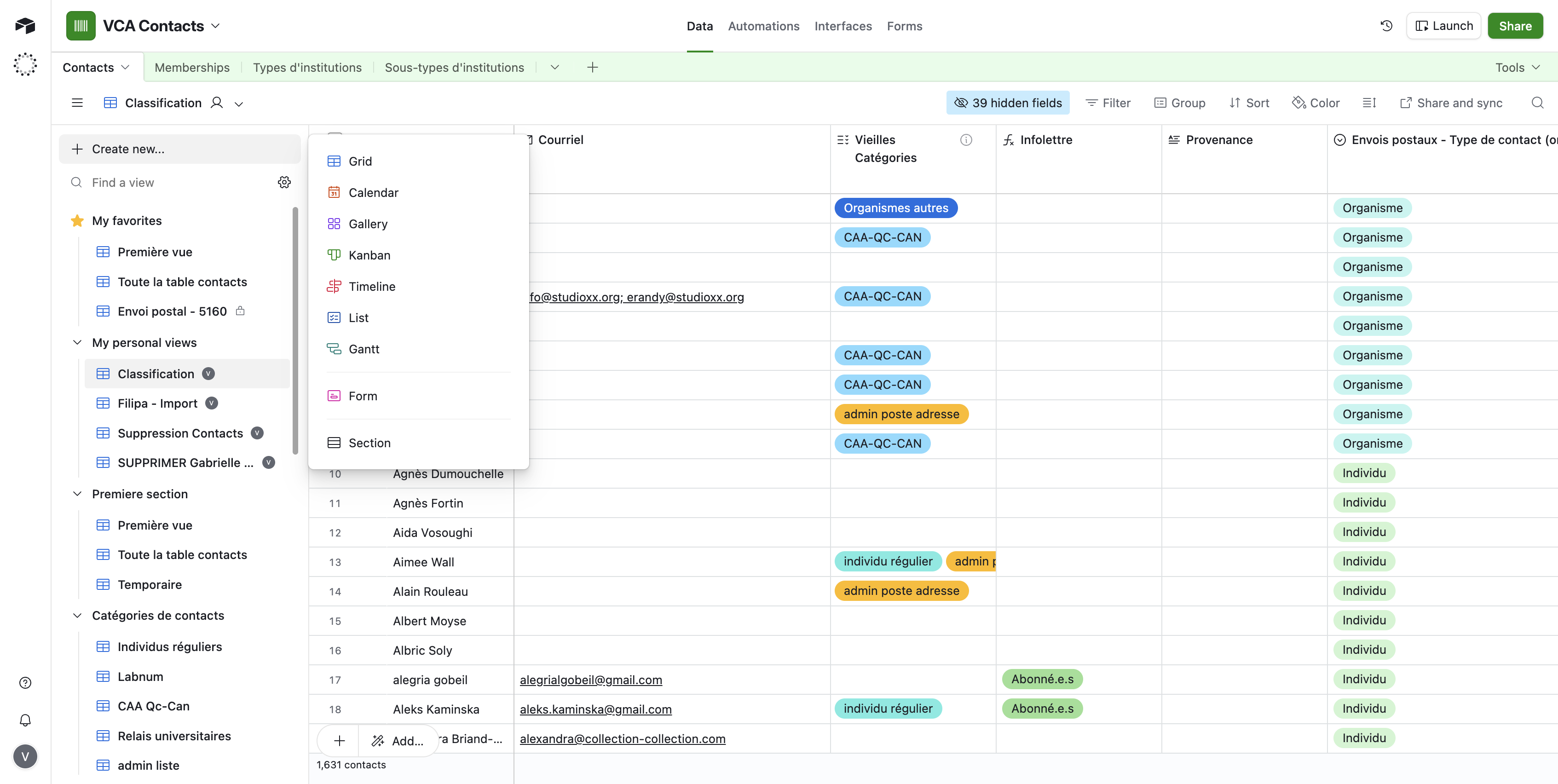Open the help question mark icon

(25, 683)
